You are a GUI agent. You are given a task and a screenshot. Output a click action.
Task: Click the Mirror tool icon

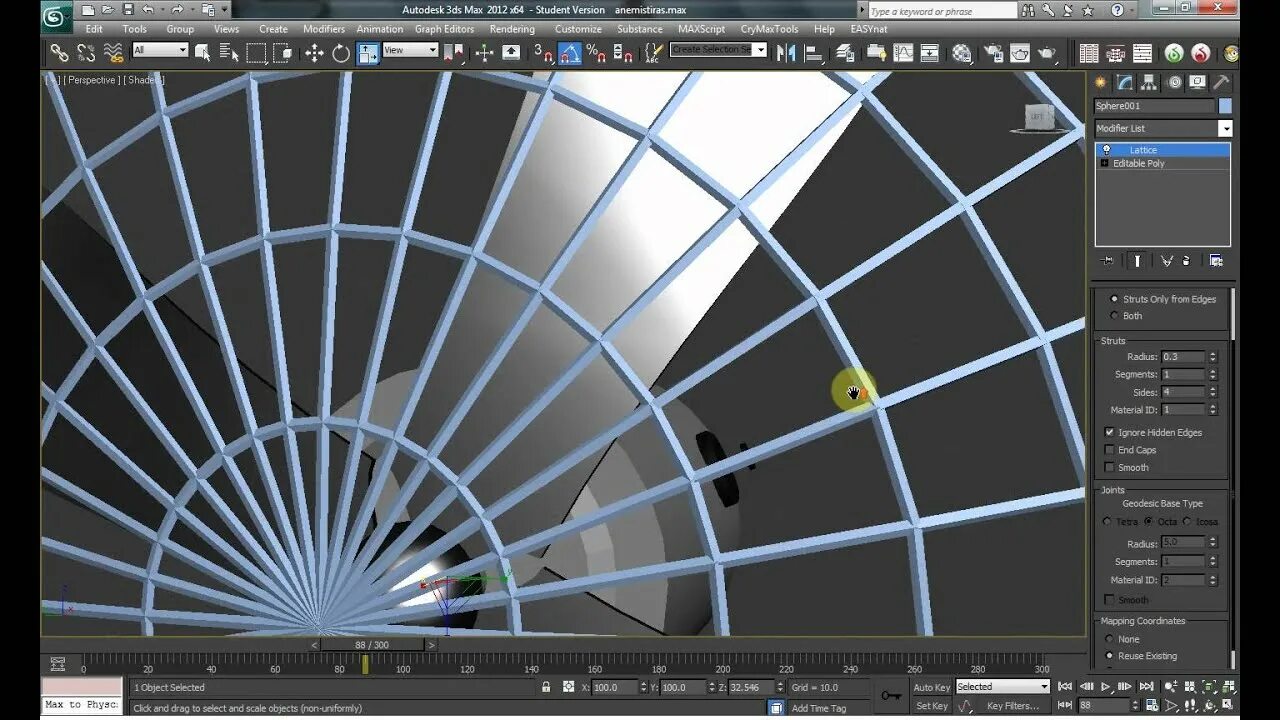click(788, 53)
